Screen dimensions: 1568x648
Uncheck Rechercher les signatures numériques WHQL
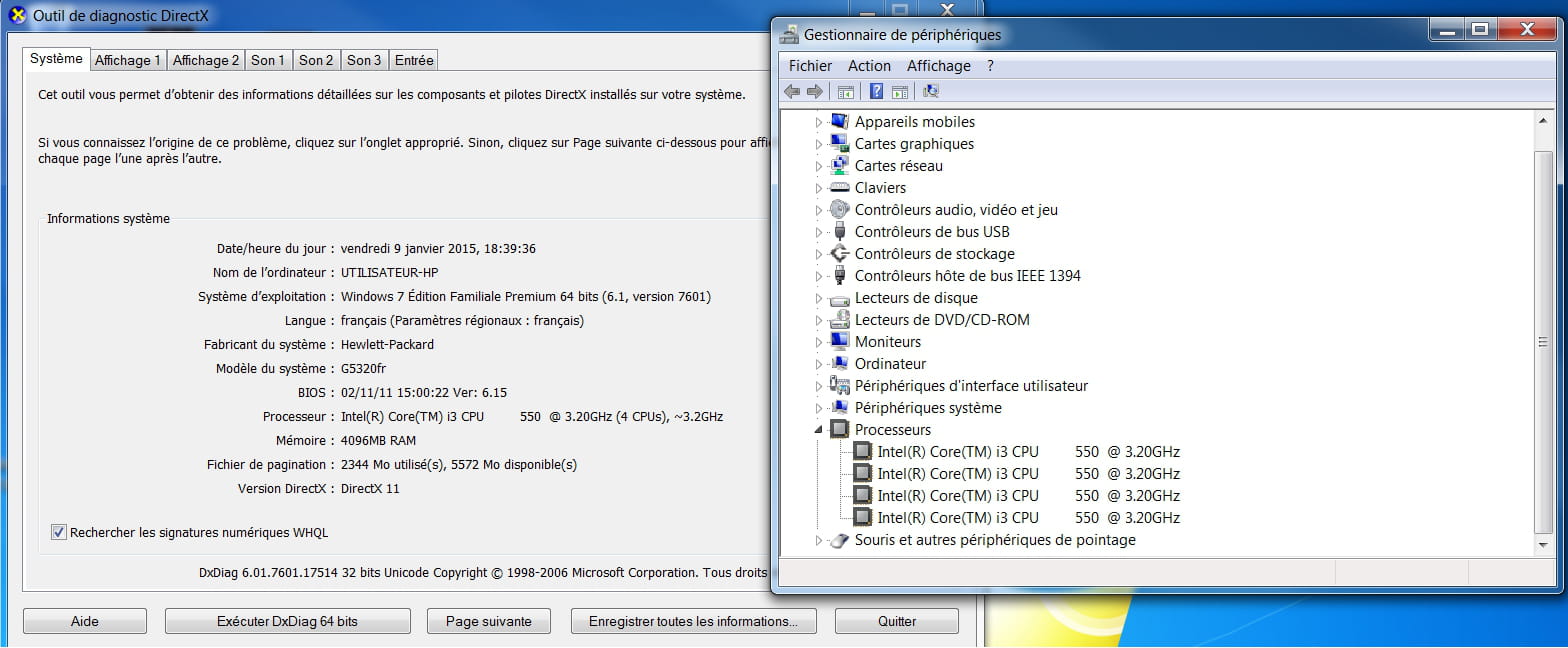(x=58, y=532)
